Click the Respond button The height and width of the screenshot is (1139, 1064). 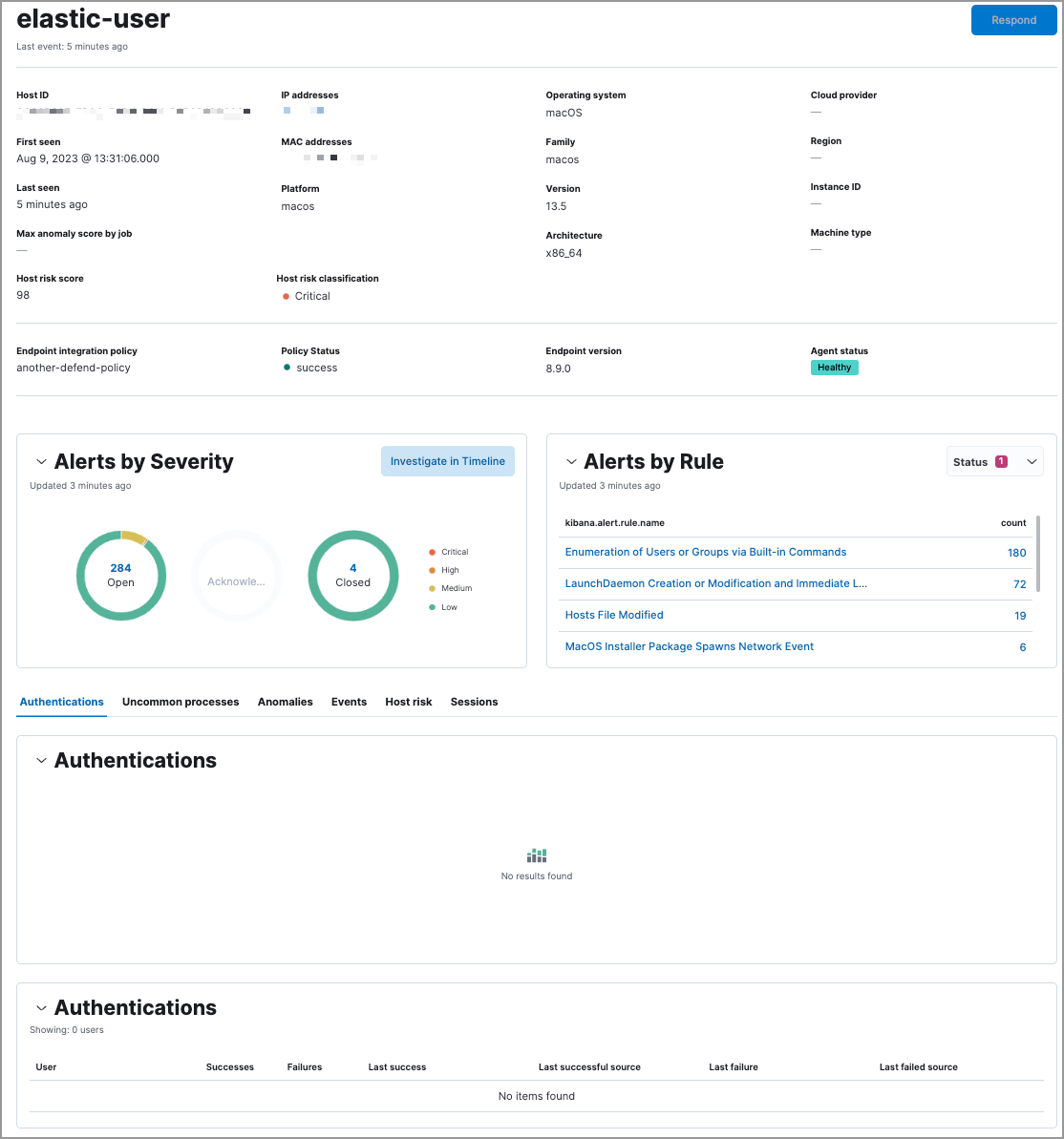1013,20
